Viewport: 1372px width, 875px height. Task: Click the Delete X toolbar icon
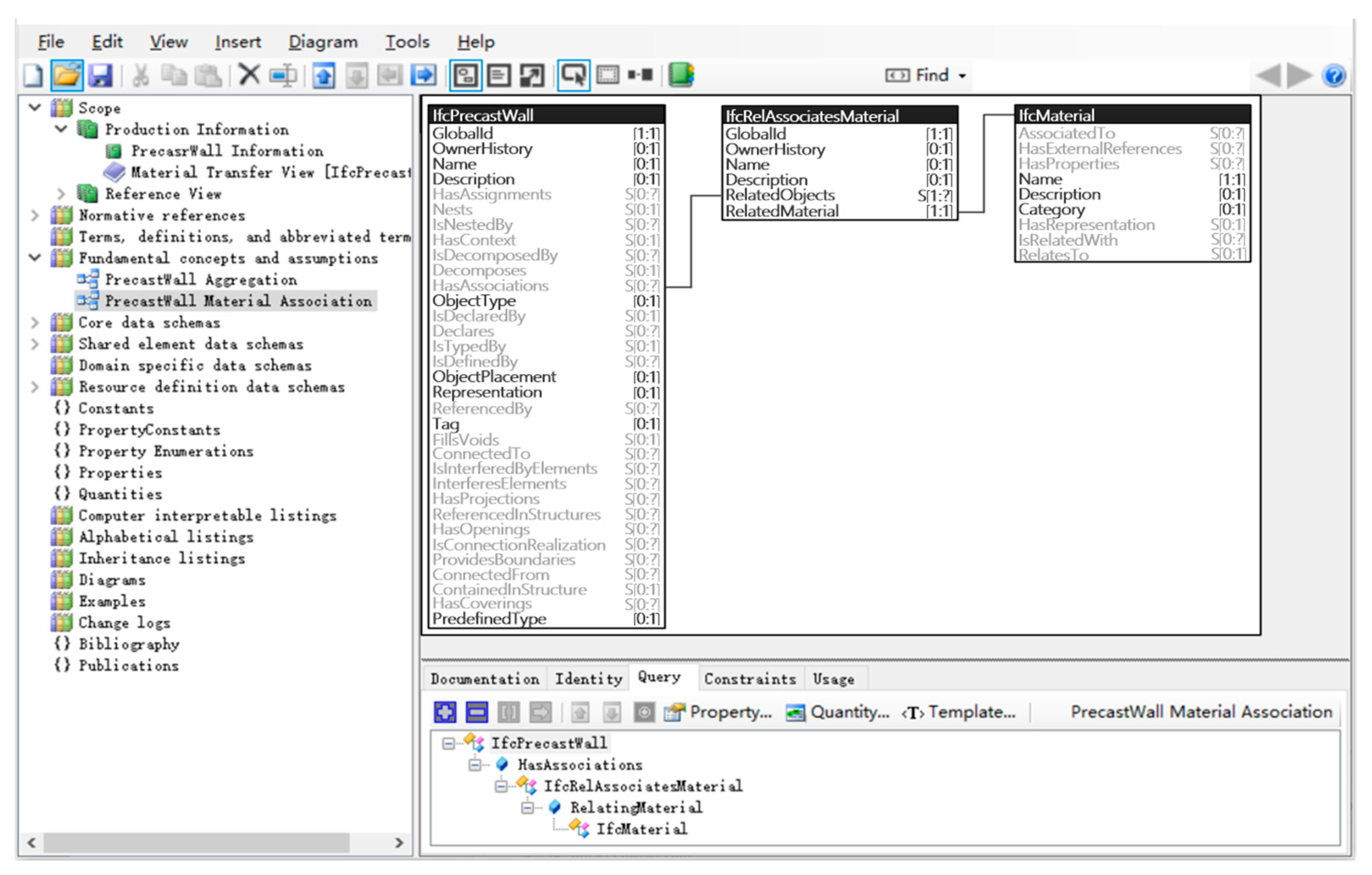click(249, 74)
